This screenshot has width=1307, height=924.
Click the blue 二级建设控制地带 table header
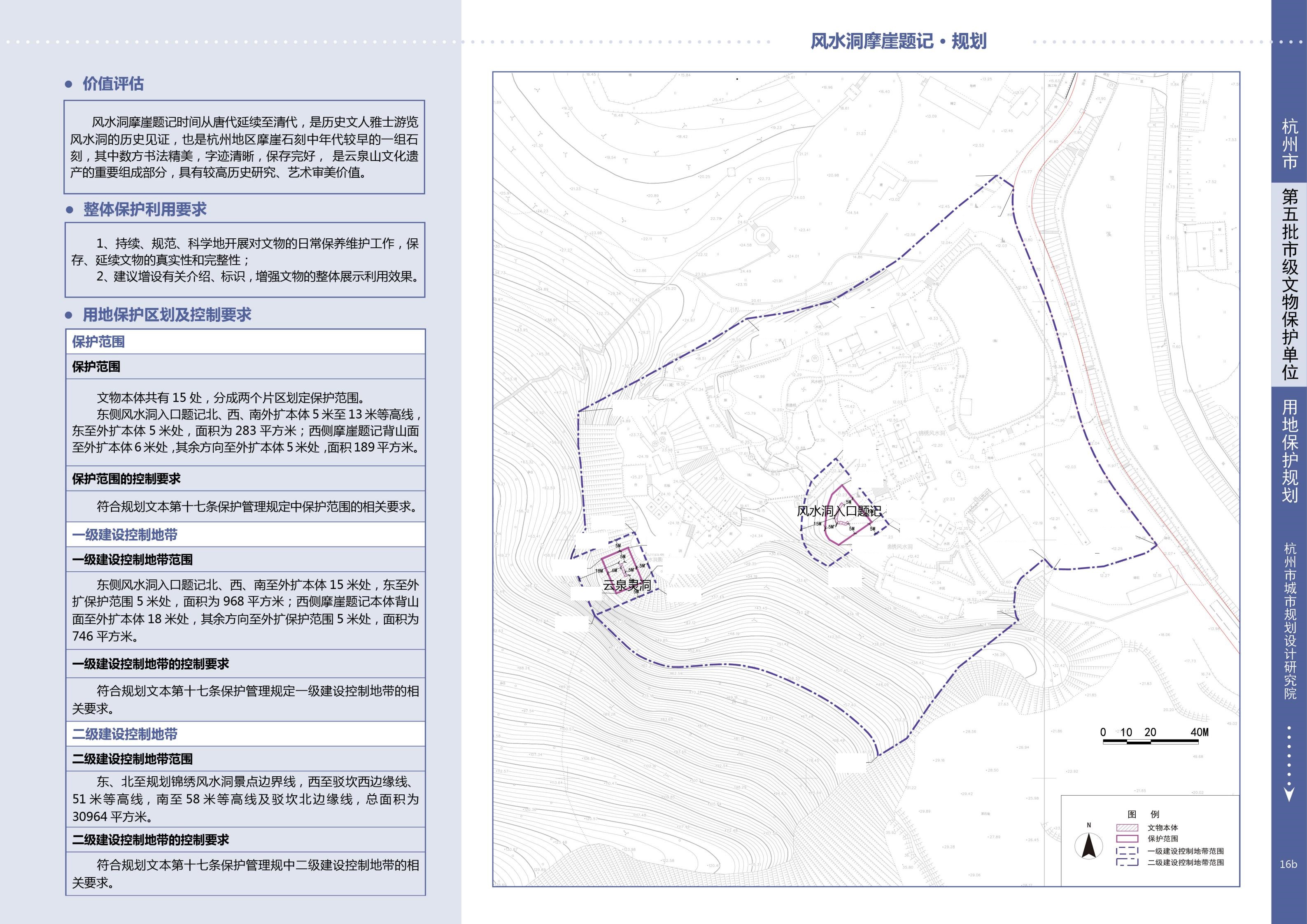click(245, 734)
